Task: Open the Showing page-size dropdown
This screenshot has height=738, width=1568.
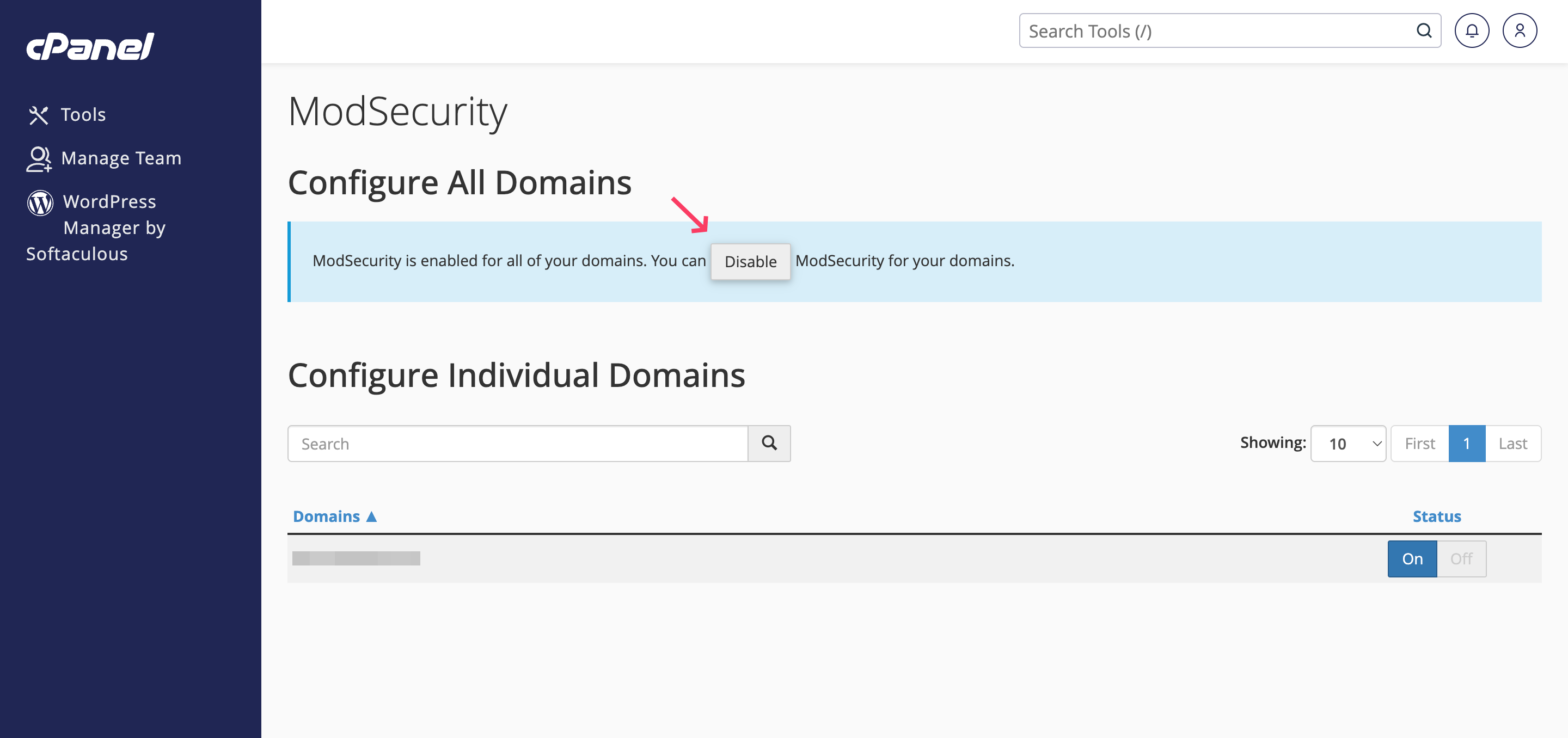Action: tap(1348, 444)
